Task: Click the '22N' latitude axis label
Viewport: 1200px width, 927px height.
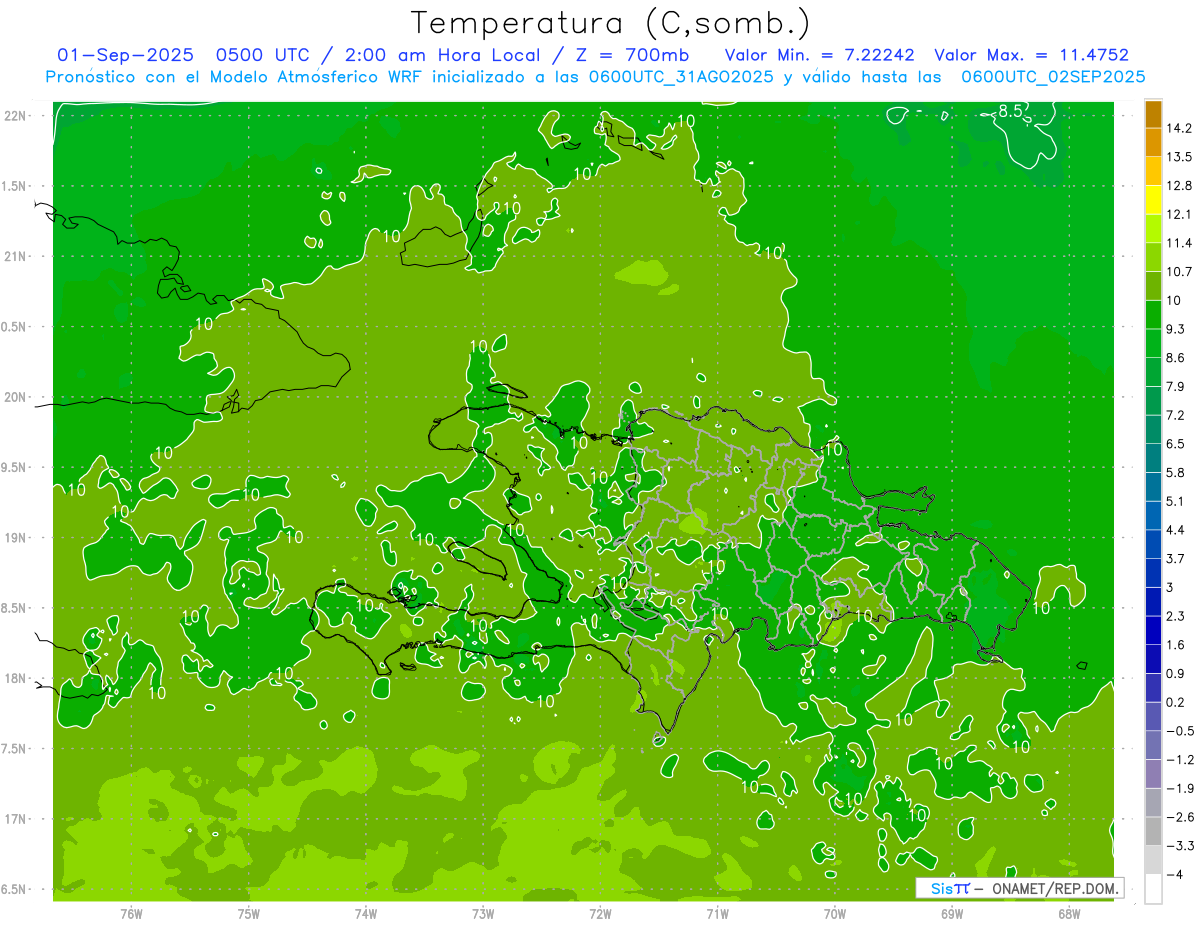Action: 15,115
